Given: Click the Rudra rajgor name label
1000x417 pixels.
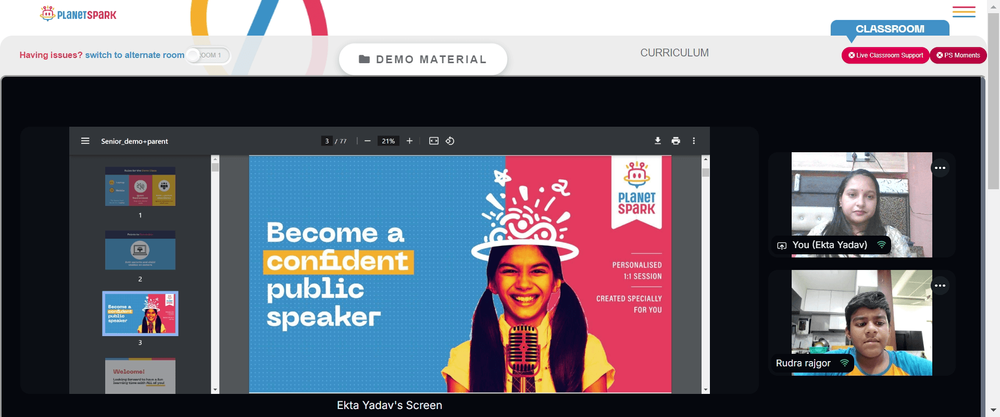Looking at the screenshot, I should [x=804, y=363].
